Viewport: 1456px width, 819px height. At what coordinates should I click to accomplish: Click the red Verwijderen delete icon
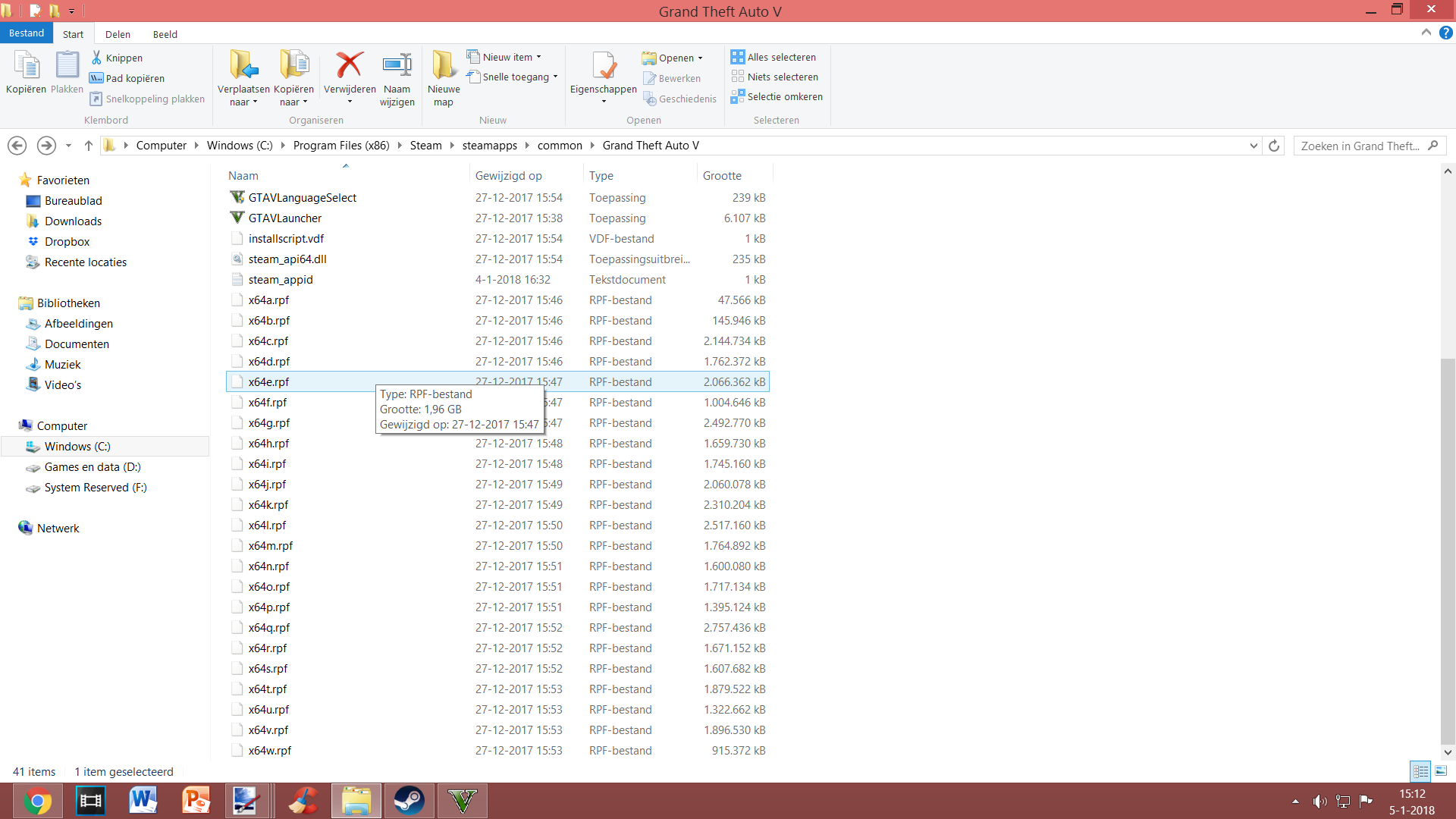coord(350,65)
